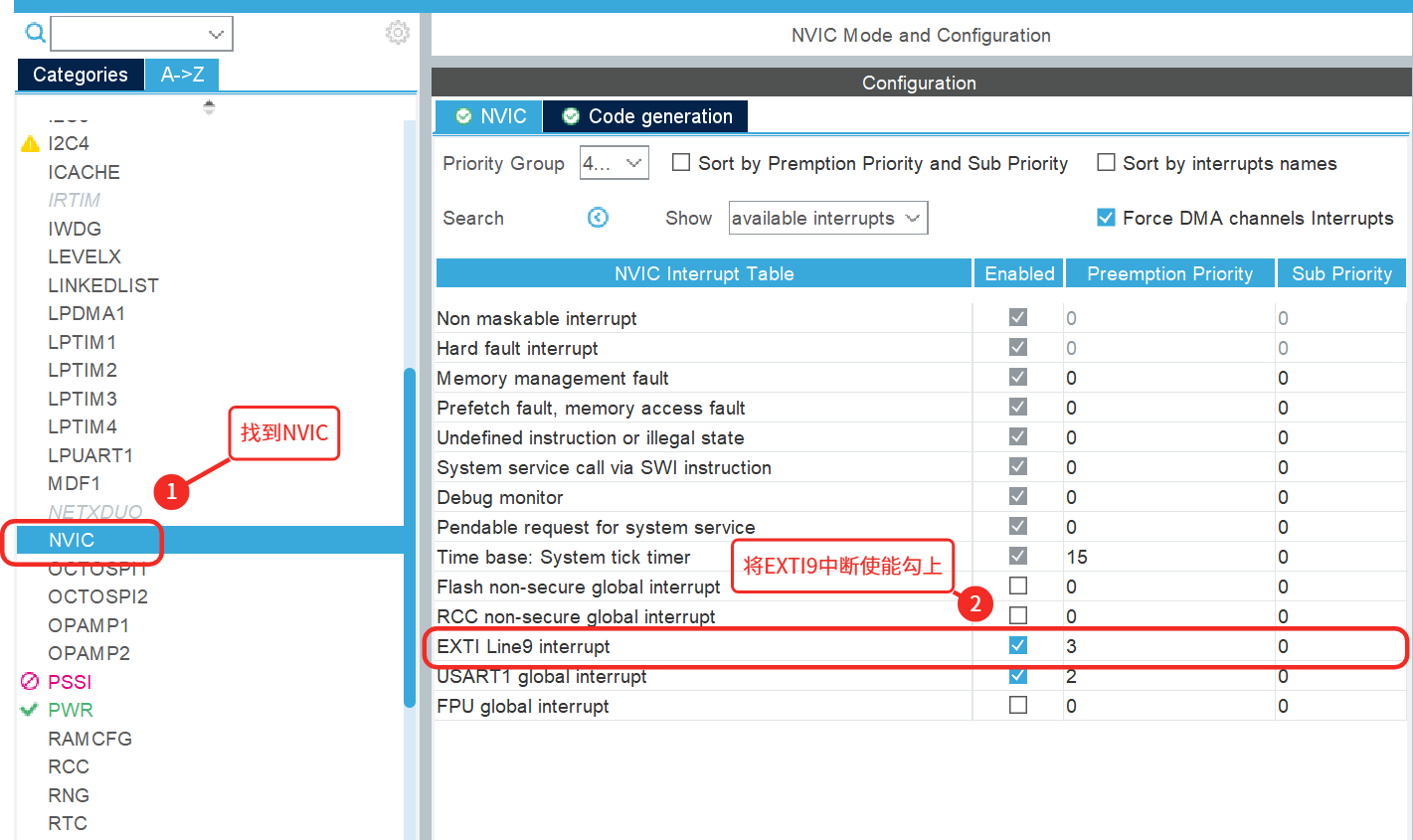1413x840 pixels.
Task: Uncheck Force DMA channels Interrupts
Action: [x=1106, y=217]
